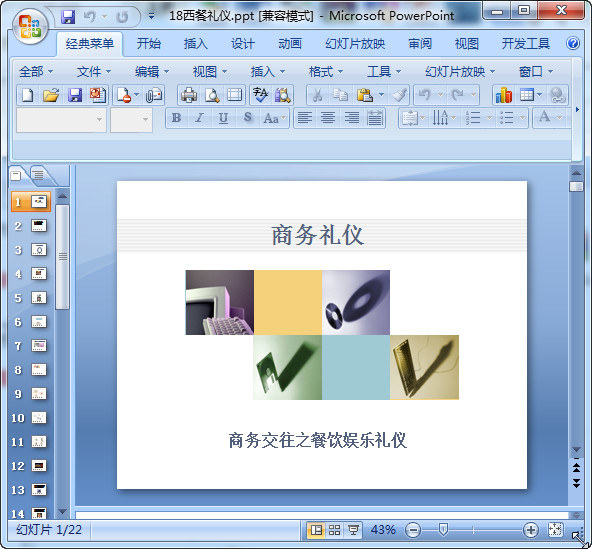Click 43% zoom level text

point(383,530)
